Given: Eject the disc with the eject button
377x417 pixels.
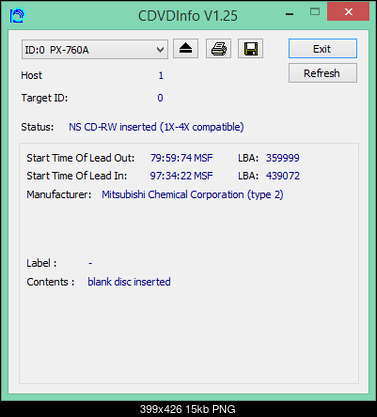Looking at the screenshot, I should click(186, 49).
